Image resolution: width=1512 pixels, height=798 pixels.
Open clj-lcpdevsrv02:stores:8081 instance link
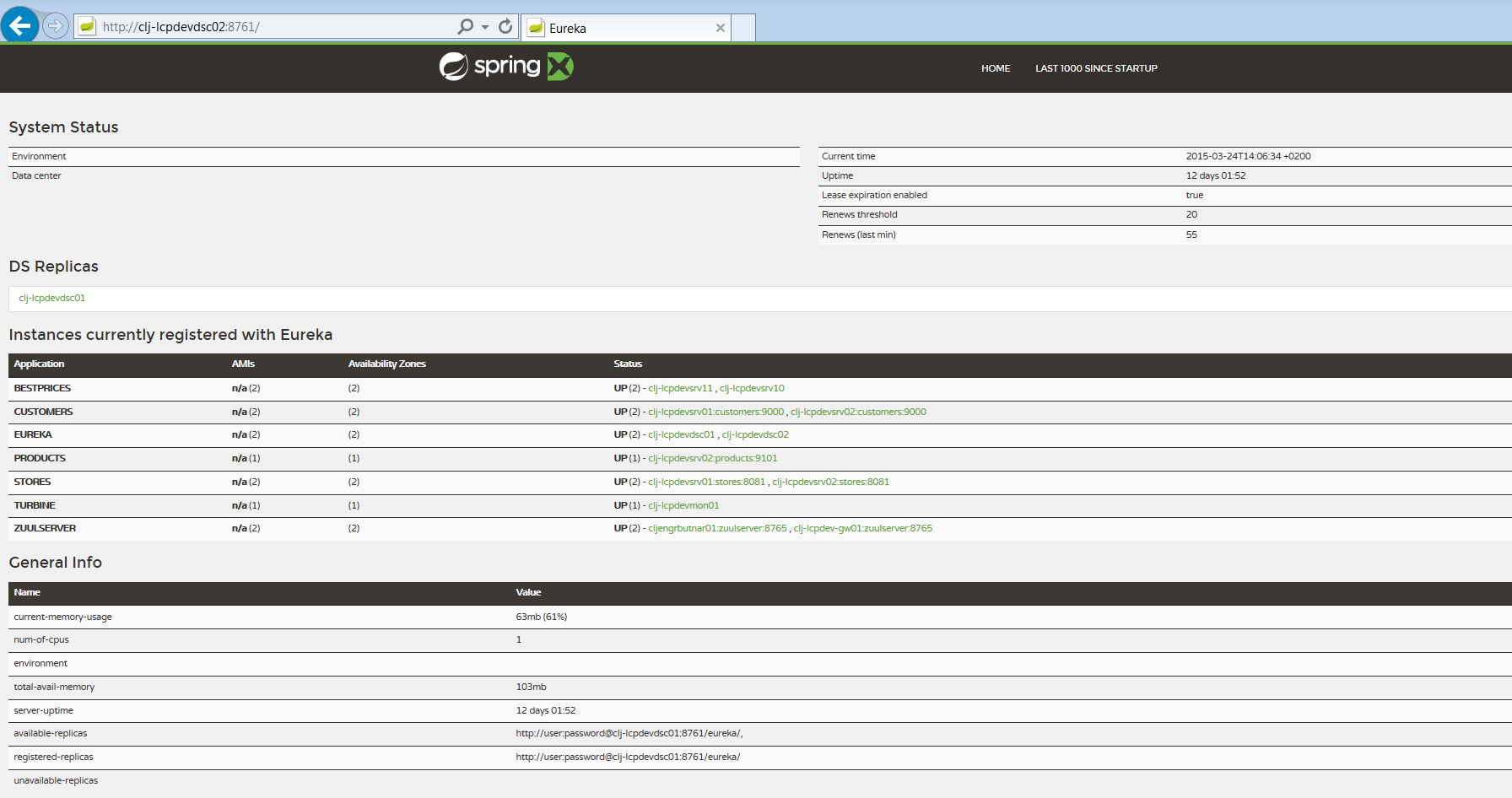(x=830, y=483)
